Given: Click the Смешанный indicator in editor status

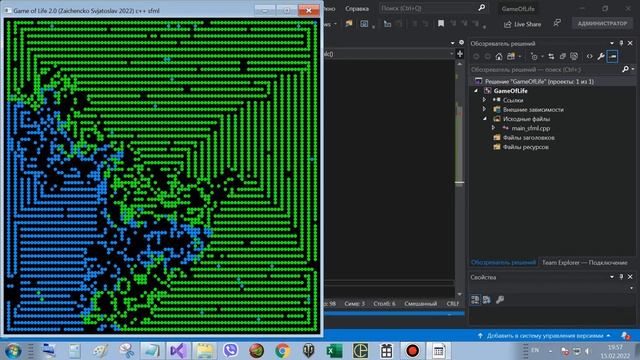Looking at the screenshot, I should [x=420, y=304].
